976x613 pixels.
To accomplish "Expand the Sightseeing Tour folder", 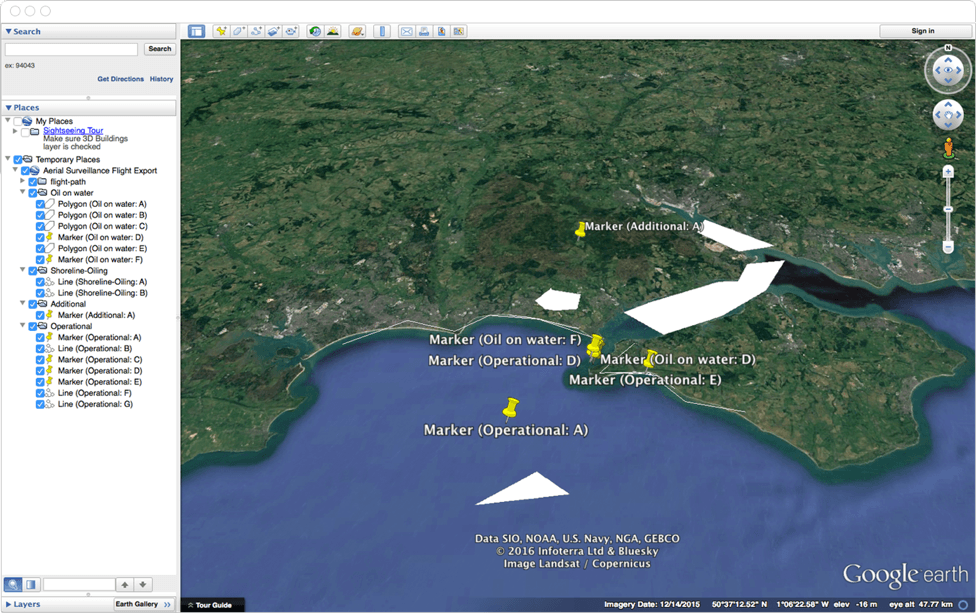I will [x=15, y=131].
